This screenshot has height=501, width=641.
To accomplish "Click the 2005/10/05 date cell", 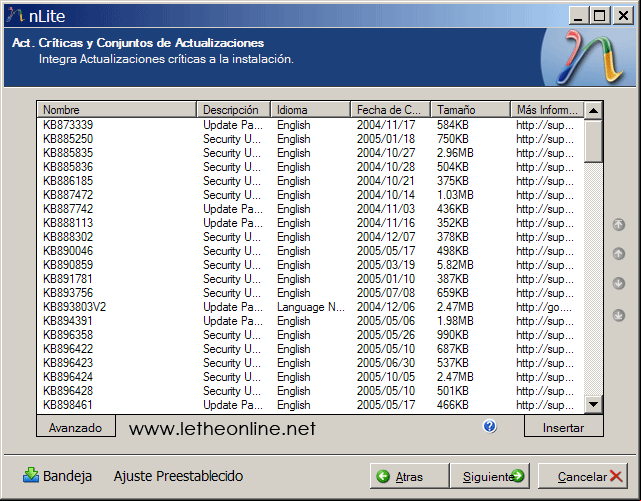I will click(386, 377).
